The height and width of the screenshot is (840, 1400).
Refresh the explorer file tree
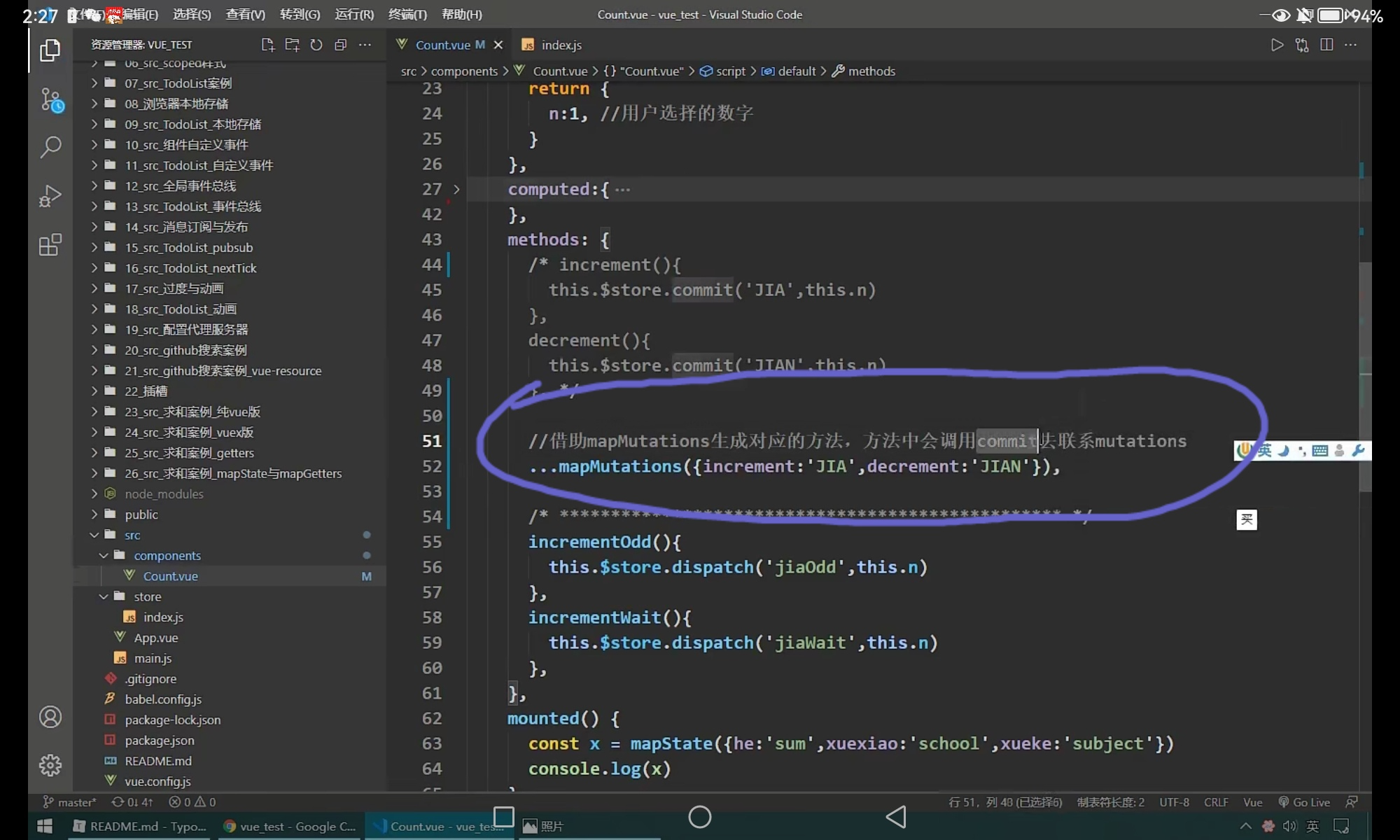pos(316,45)
